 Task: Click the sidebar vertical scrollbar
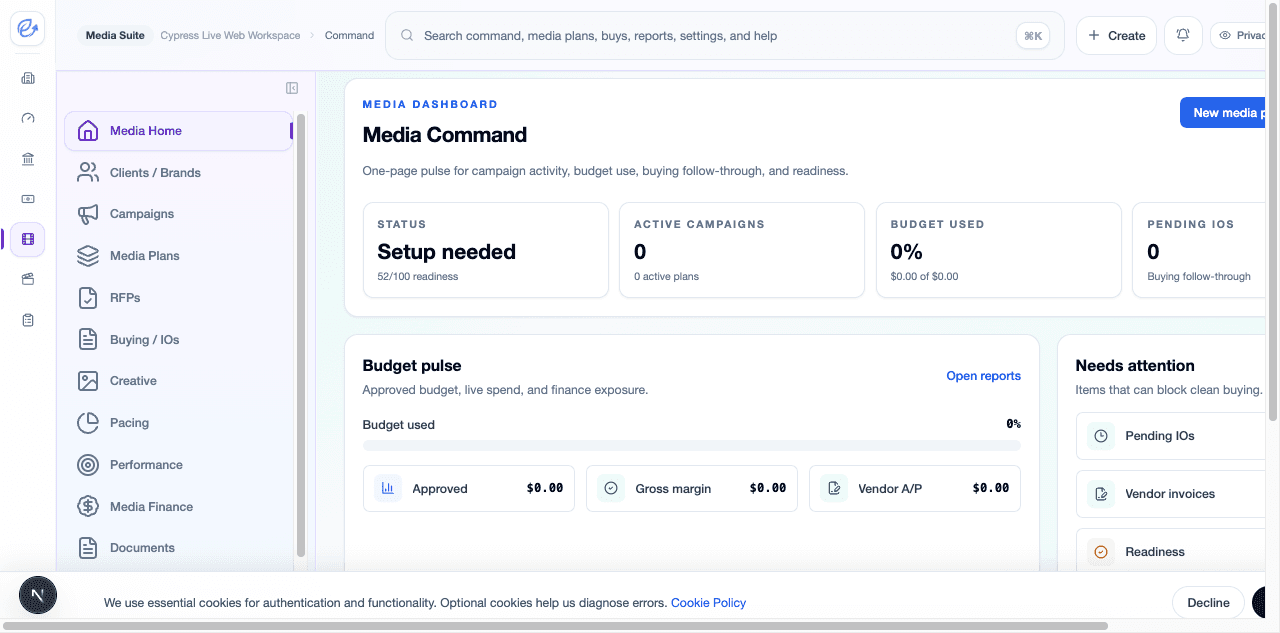pos(301,335)
